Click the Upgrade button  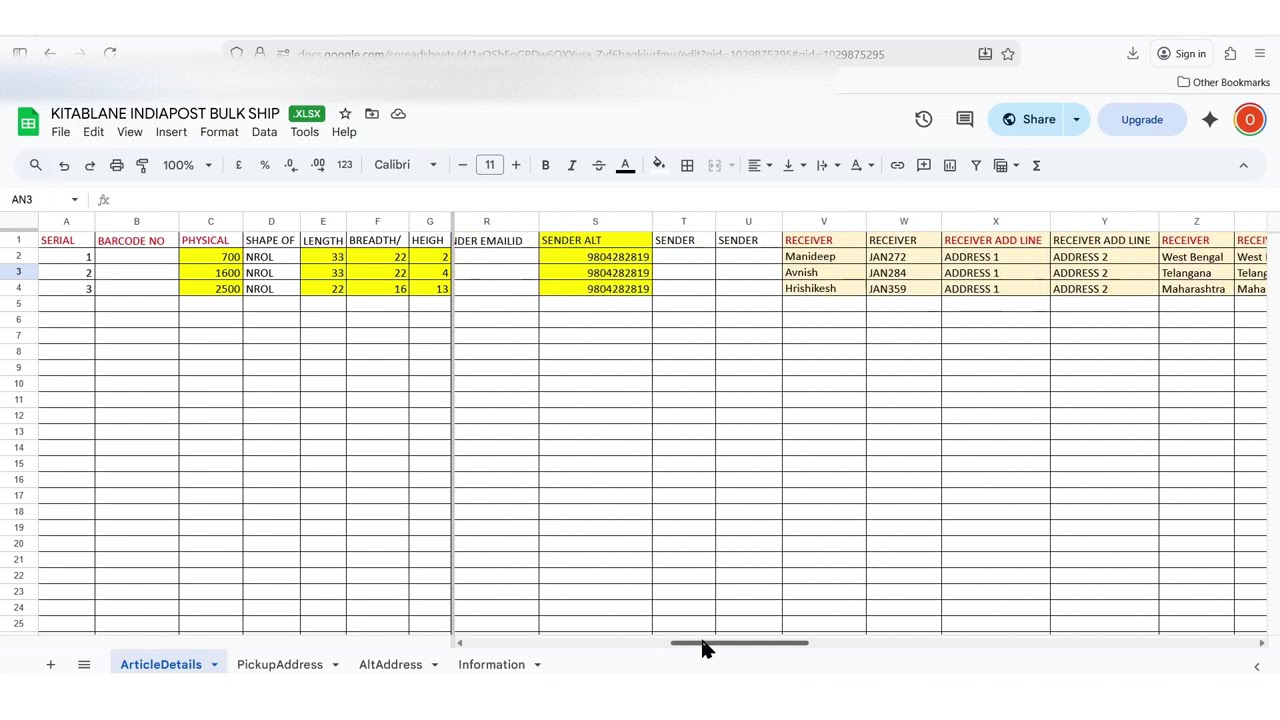click(x=1142, y=120)
